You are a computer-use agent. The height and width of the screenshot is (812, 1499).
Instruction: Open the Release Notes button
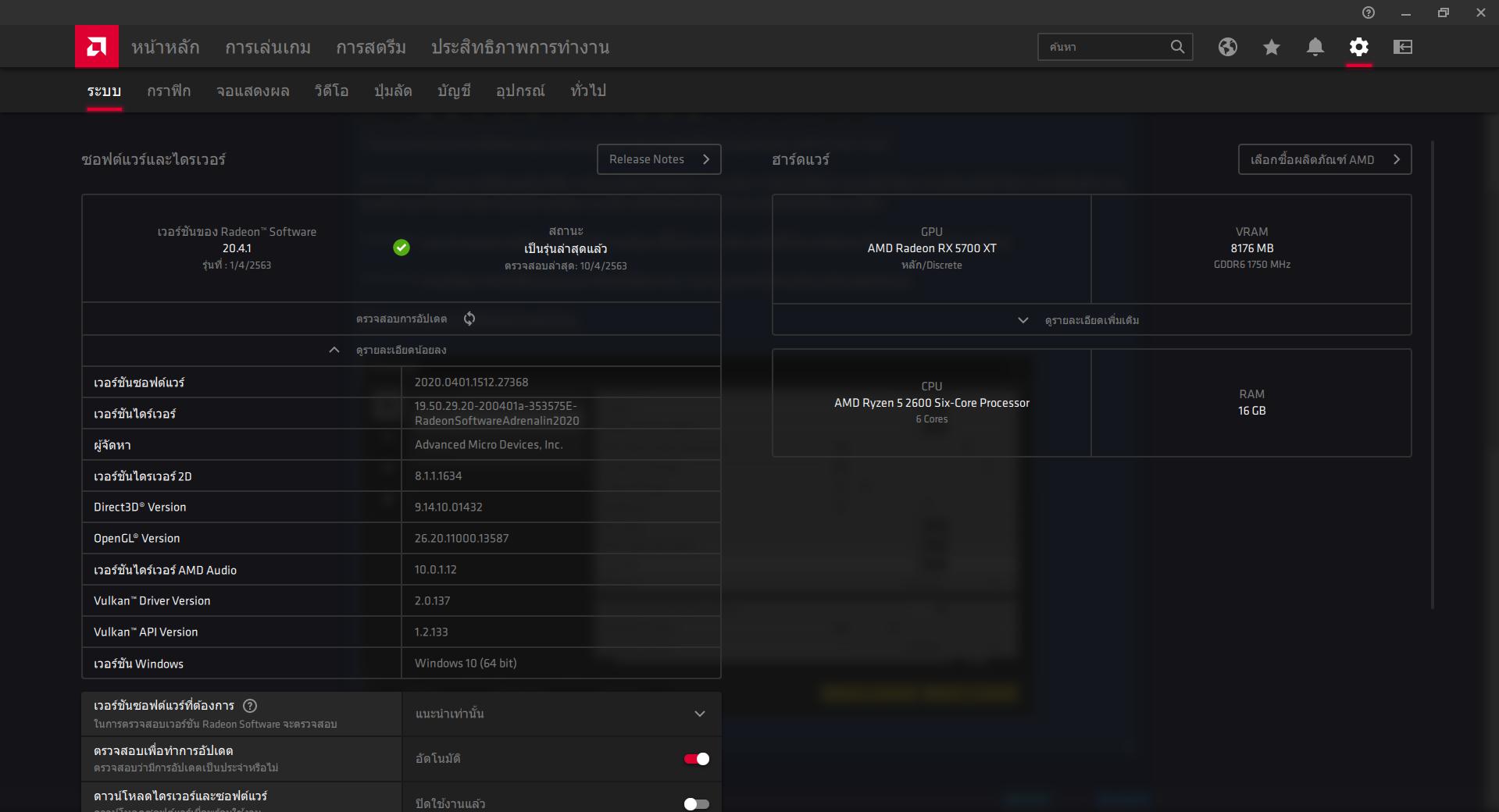[x=659, y=159]
